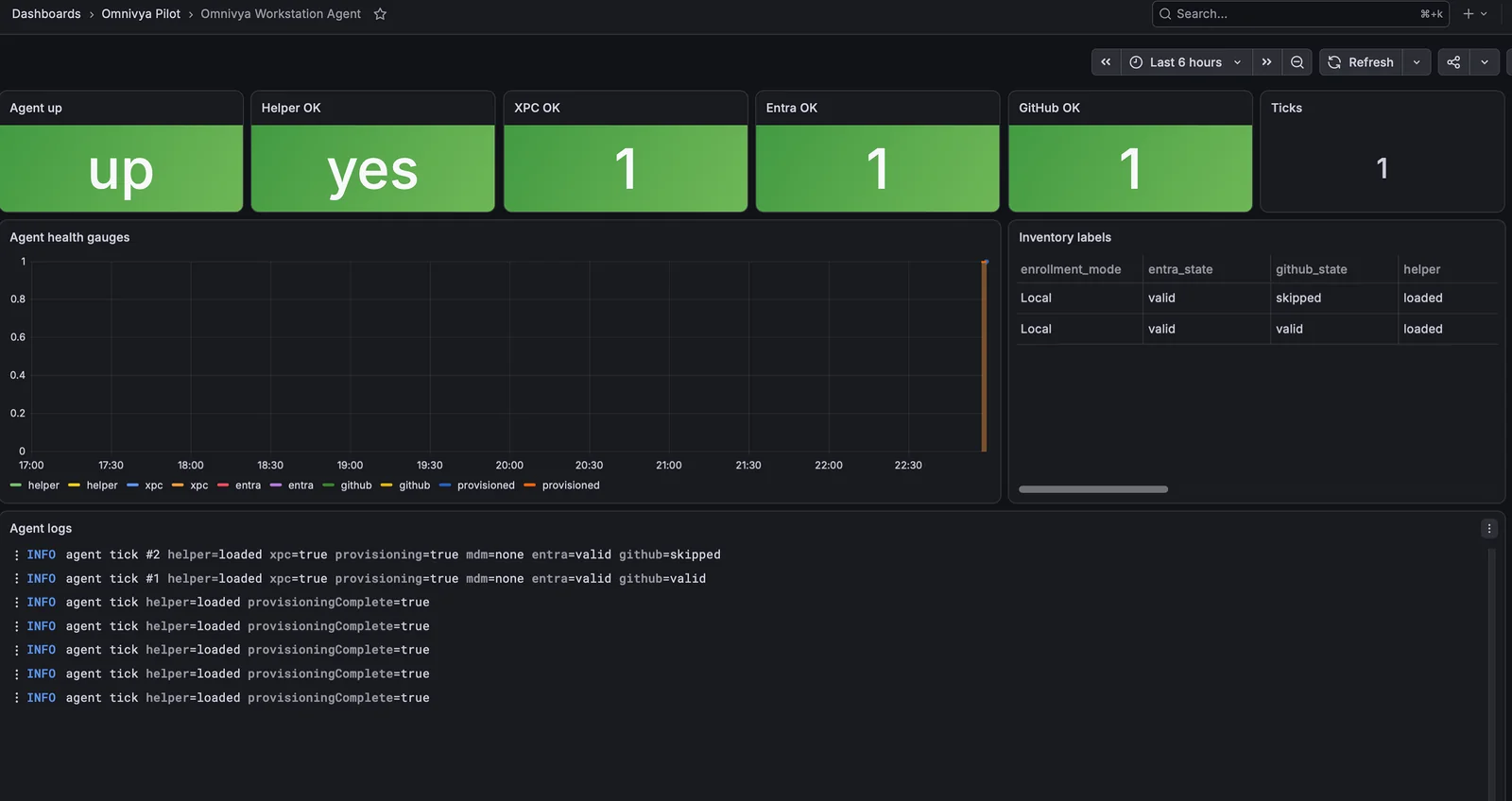Click the Helper OK panel title
The height and width of the screenshot is (801, 1512).
click(291, 108)
